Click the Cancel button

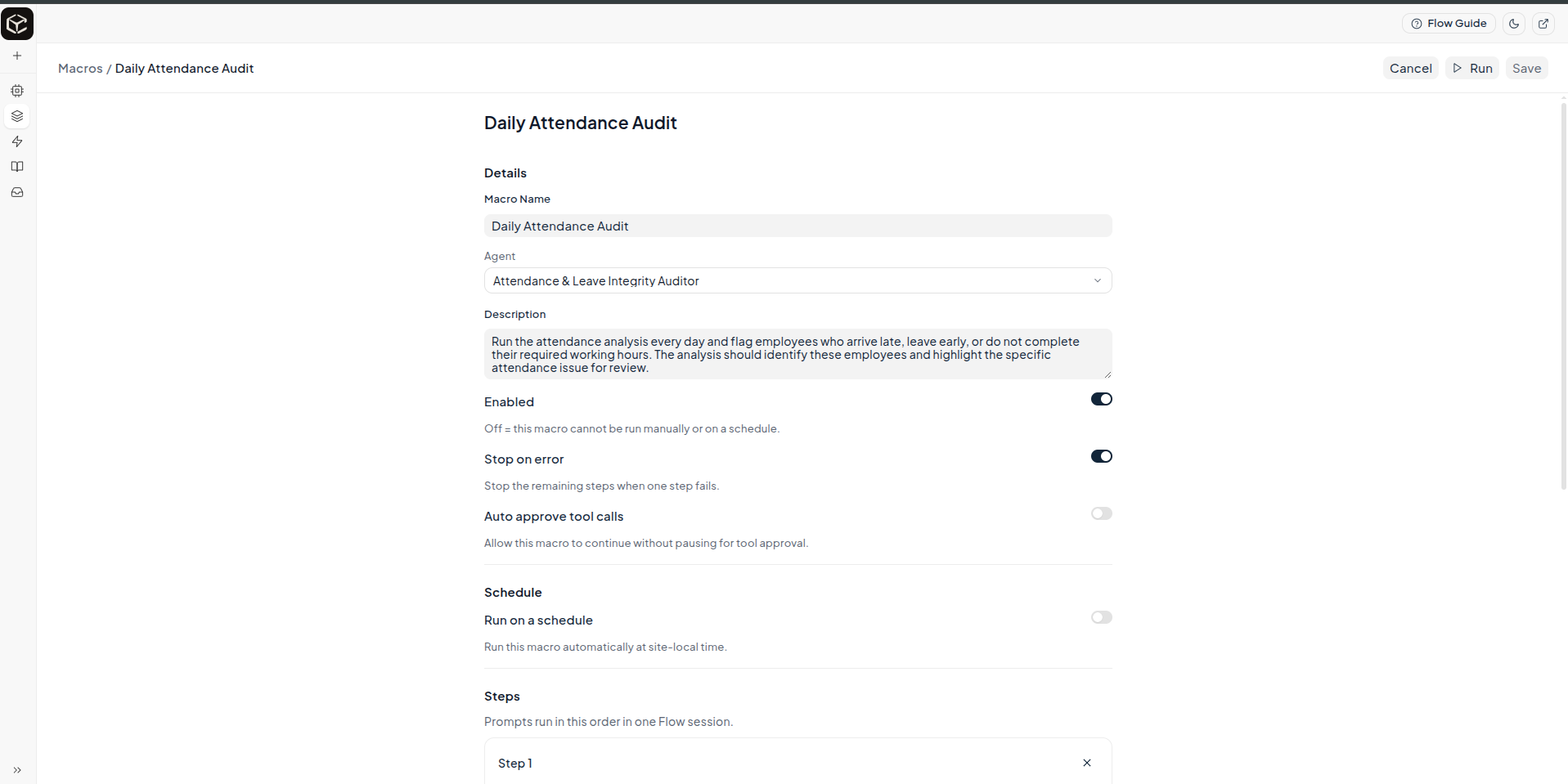(x=1411, y=69)
